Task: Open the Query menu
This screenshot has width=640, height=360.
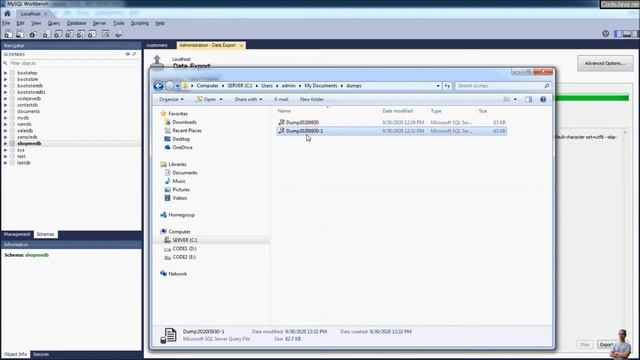Action: (x=53, y=23)
